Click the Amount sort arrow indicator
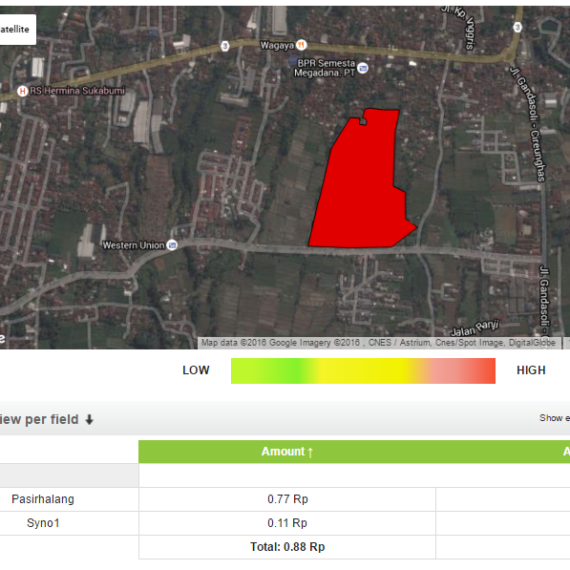Viewport: 570px width, 570px height. point(310,453)
